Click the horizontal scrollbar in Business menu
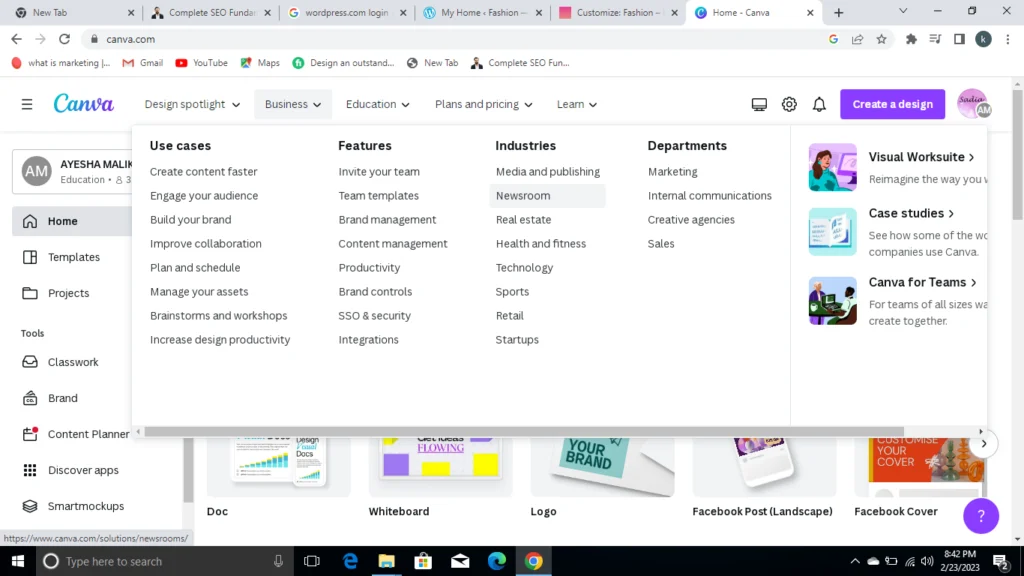This screenshot has height=576, width=1024. coord(524,432)
